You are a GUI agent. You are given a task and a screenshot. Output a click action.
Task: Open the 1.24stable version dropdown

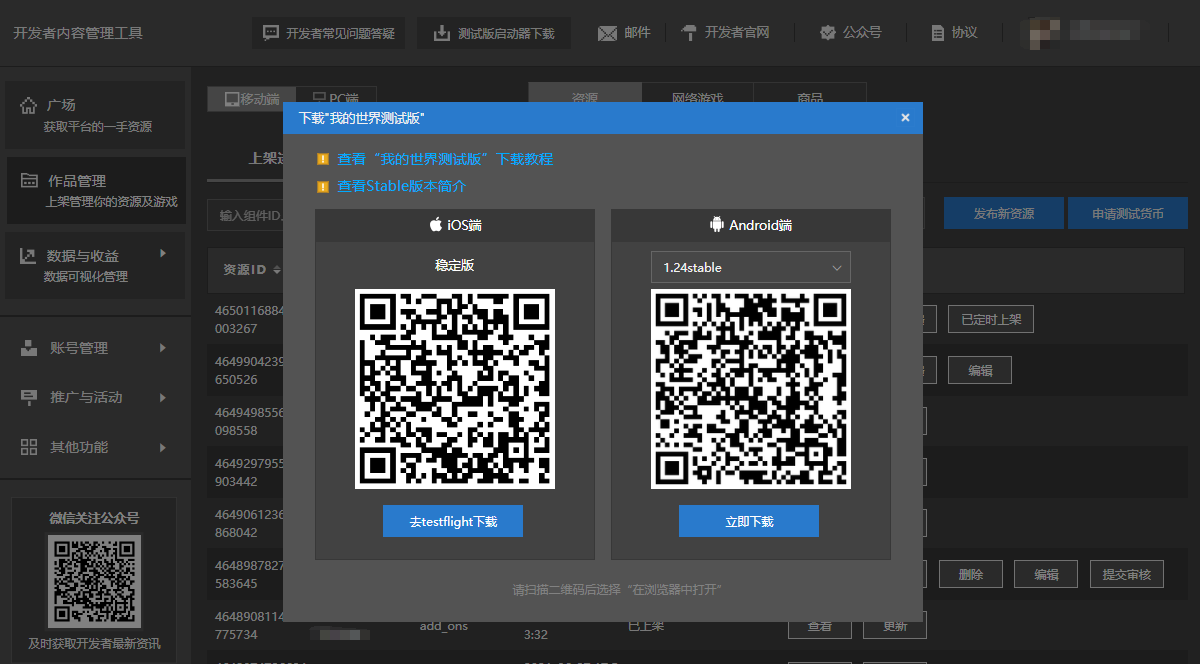(x=751, y=267)
